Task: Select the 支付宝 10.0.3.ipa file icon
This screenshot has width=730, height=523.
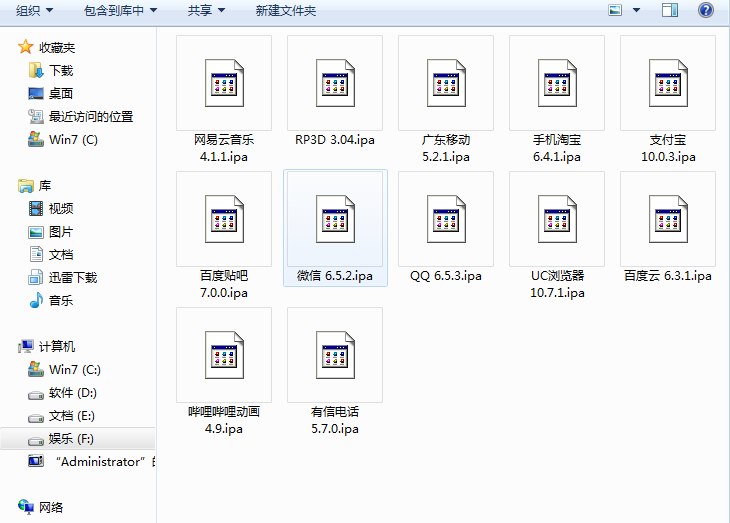Action: point(668,83)
